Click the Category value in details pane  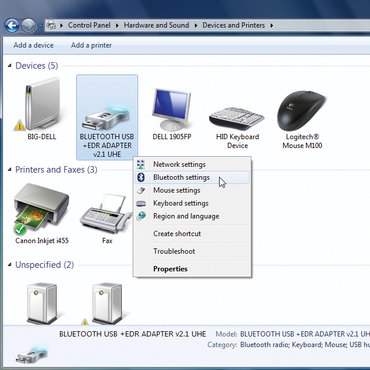tap(305, 345)
